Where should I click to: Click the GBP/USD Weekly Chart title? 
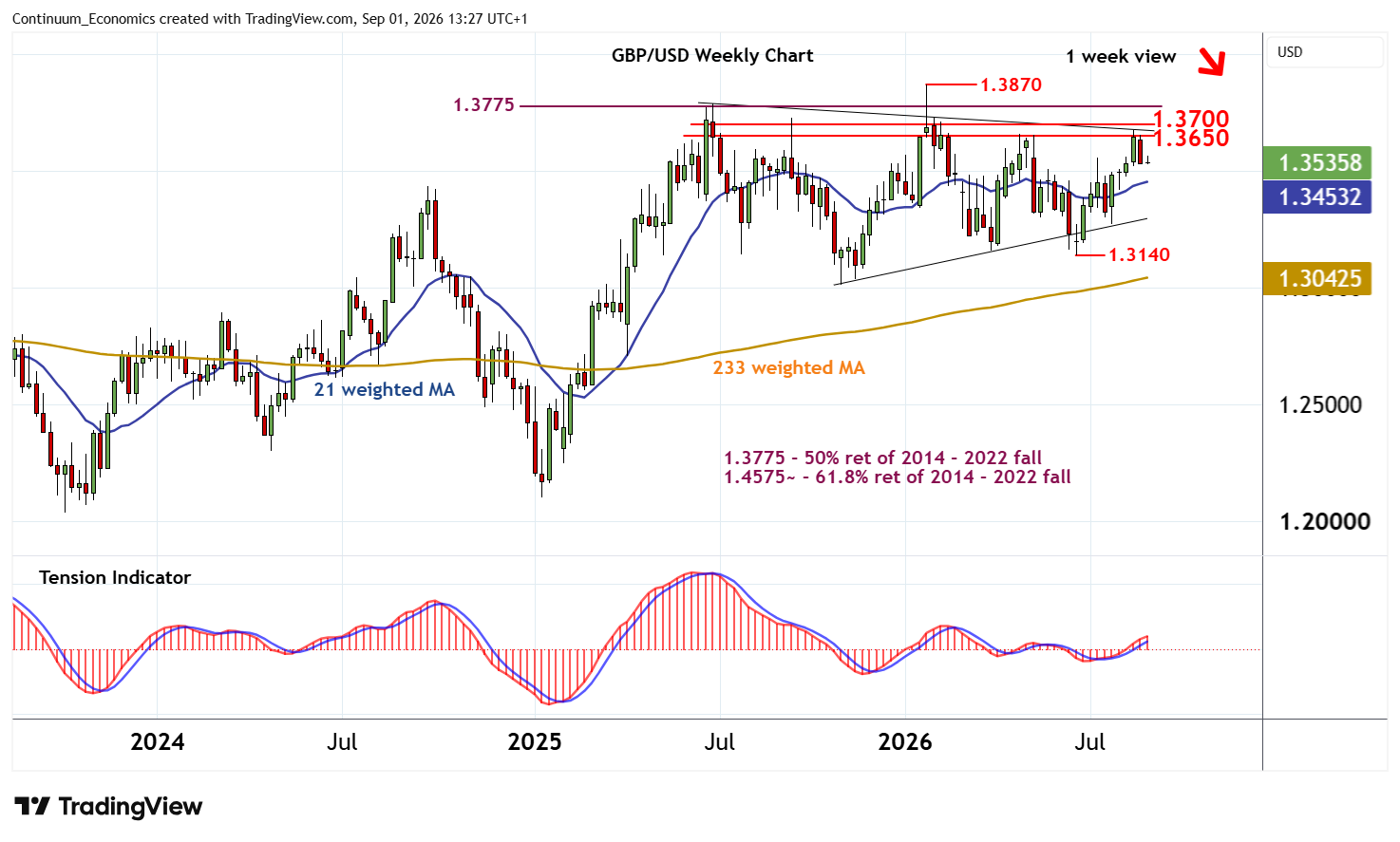pos(712,55)
